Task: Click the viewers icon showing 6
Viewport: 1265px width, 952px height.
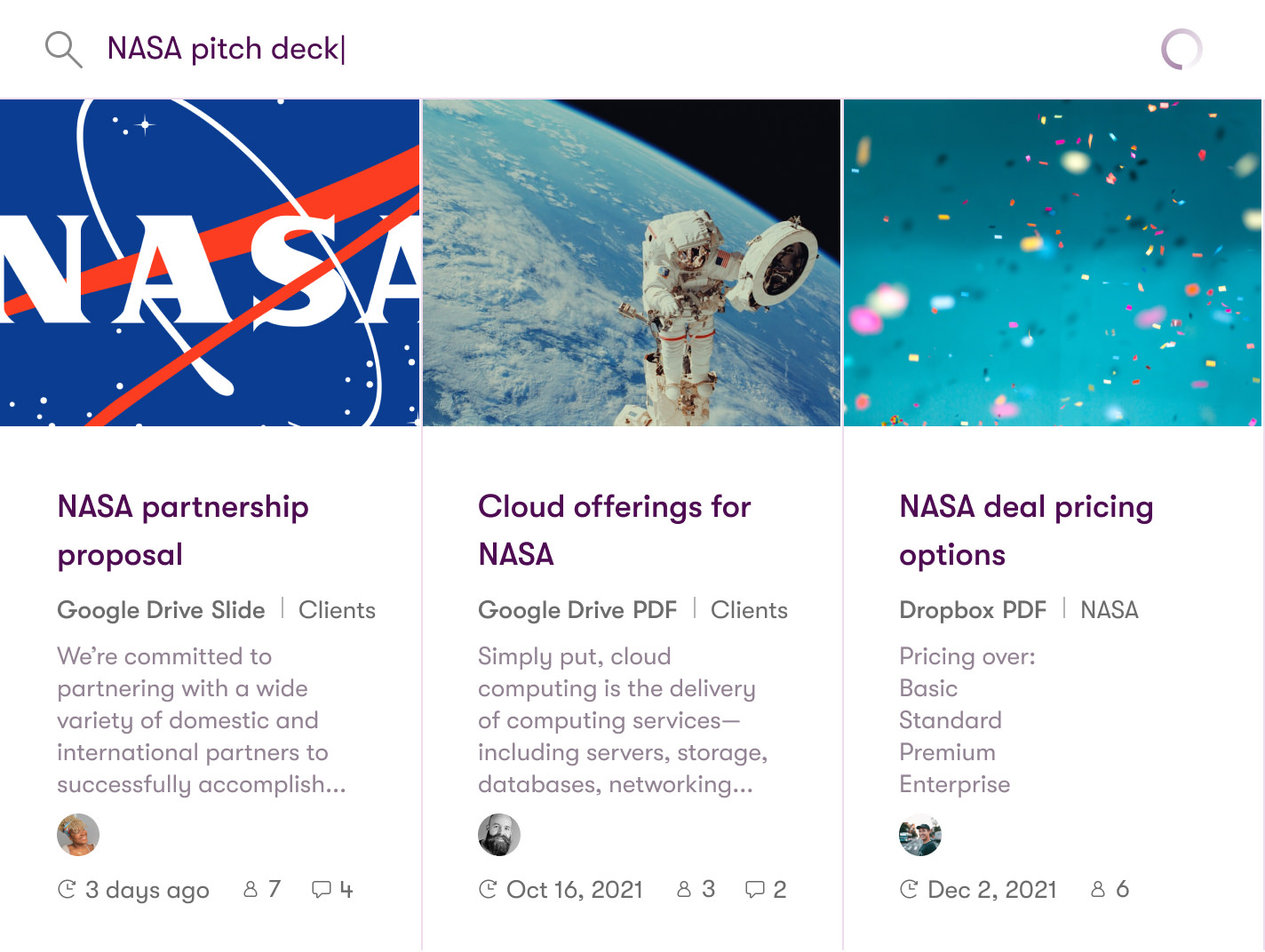Action: pyautogui.click(x=1098, y=889)
